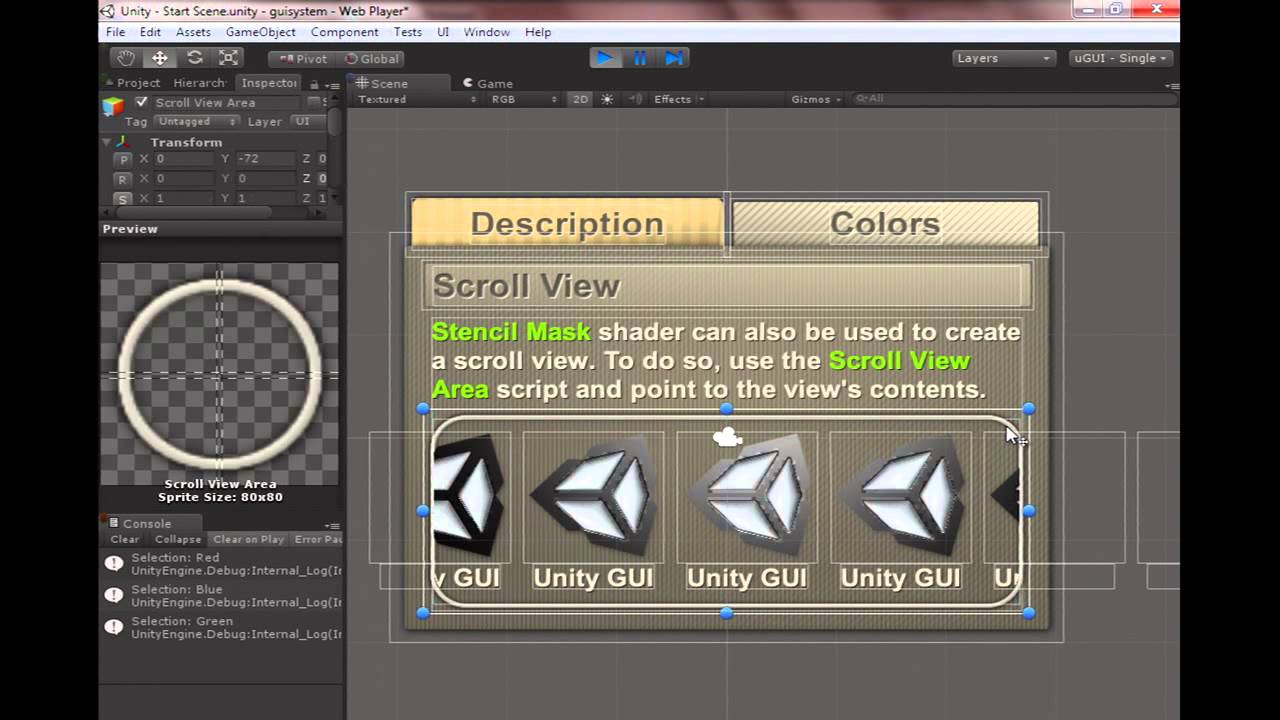This screenshot has height=720, width=1280.
Task: Open the Edit menu
Action: pyautogui.click(x=150, y=32)
